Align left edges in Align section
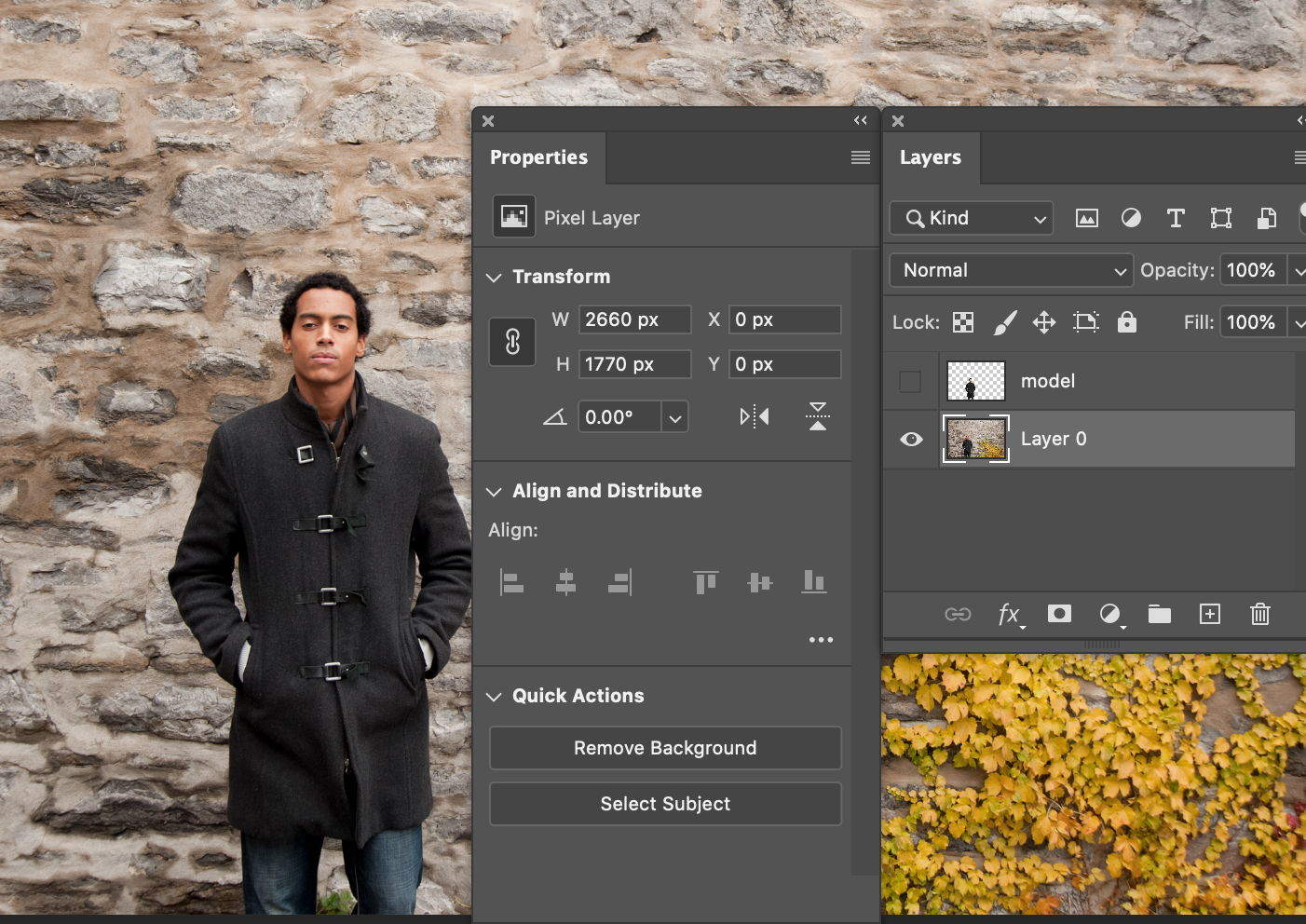This screenshot has height=924, width=1306. point(511,582)
